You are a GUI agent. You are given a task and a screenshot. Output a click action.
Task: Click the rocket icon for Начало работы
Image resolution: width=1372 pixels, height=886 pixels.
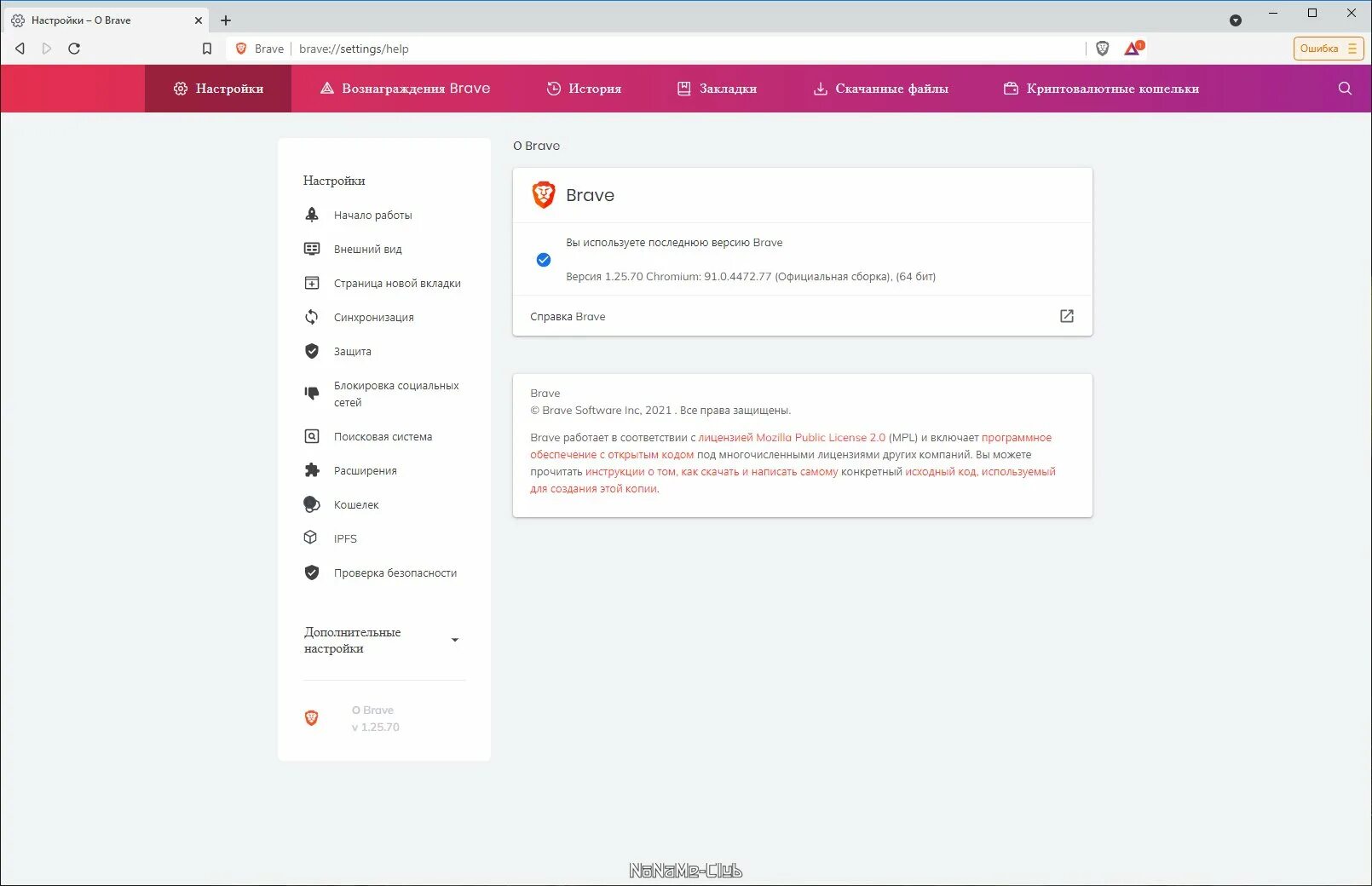[312, 215]
